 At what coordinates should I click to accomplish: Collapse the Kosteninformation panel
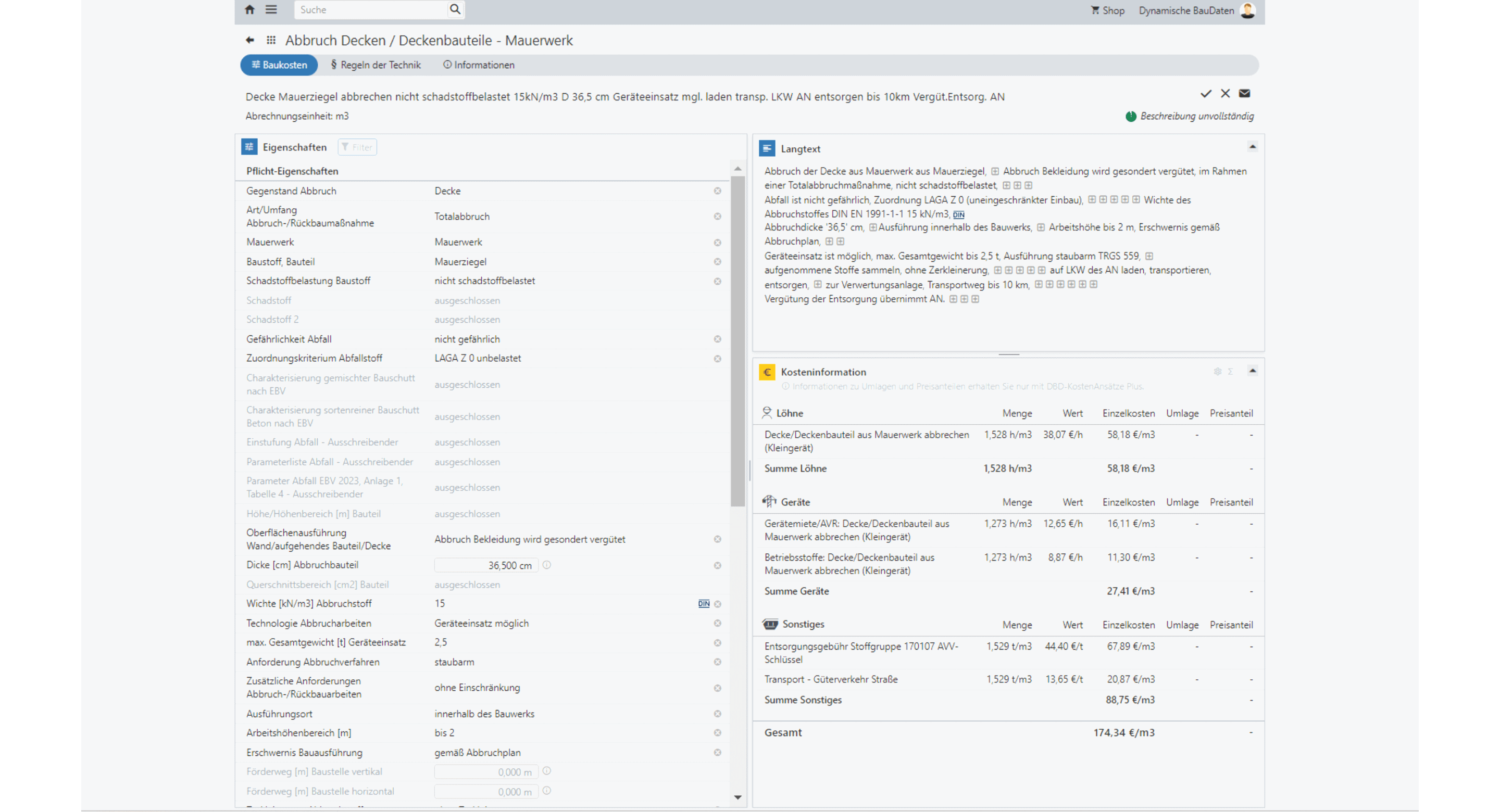[x=1252, y=371]
